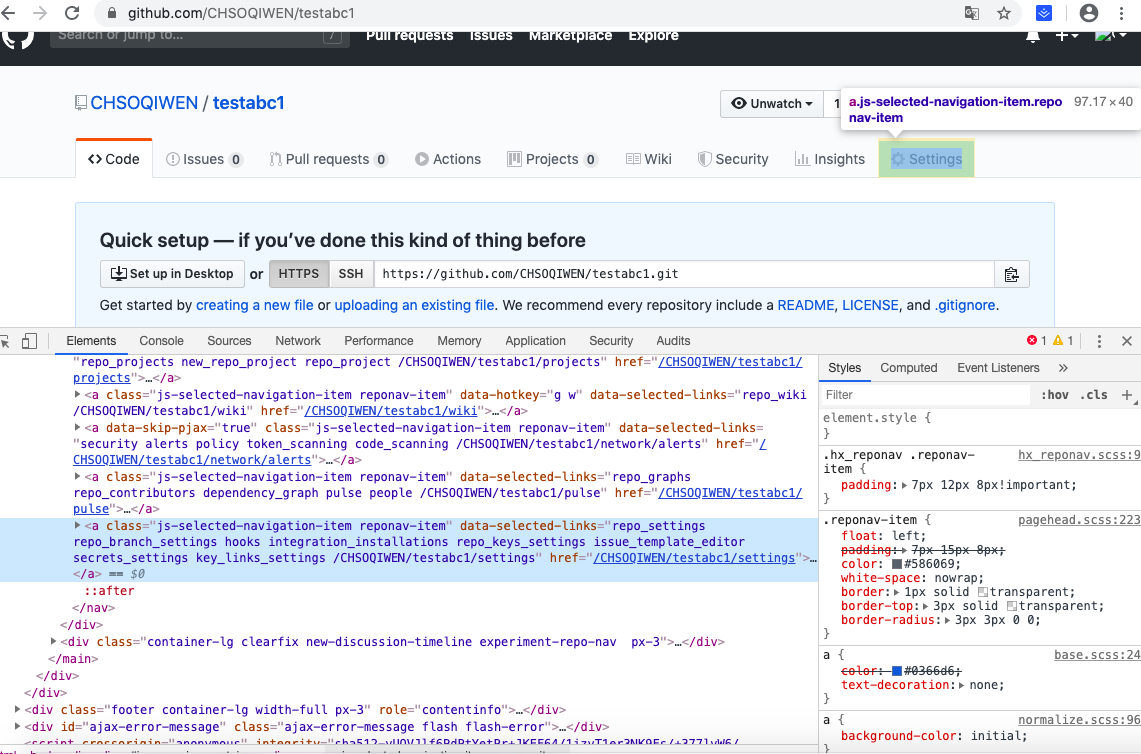The height and width of the screenshot is (754, 1141).
Task: Select the HTTPS clone option
Action: pos(298,274)
